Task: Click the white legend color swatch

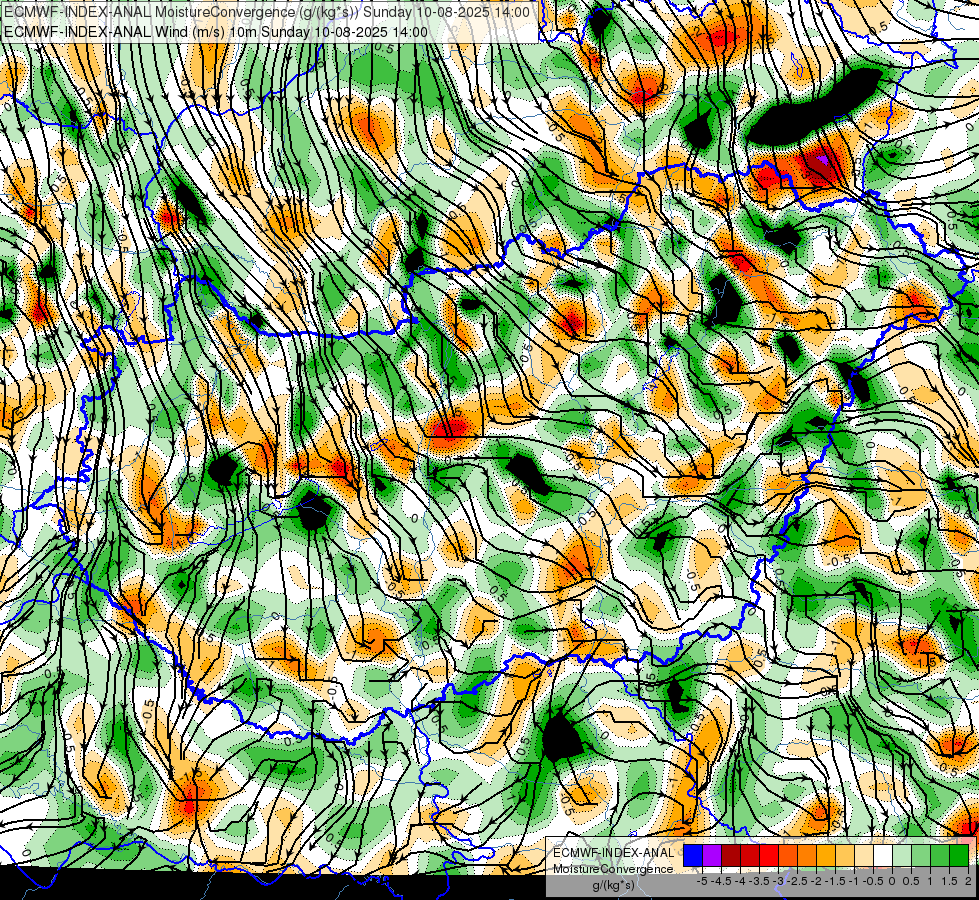Action: point(883,855)
